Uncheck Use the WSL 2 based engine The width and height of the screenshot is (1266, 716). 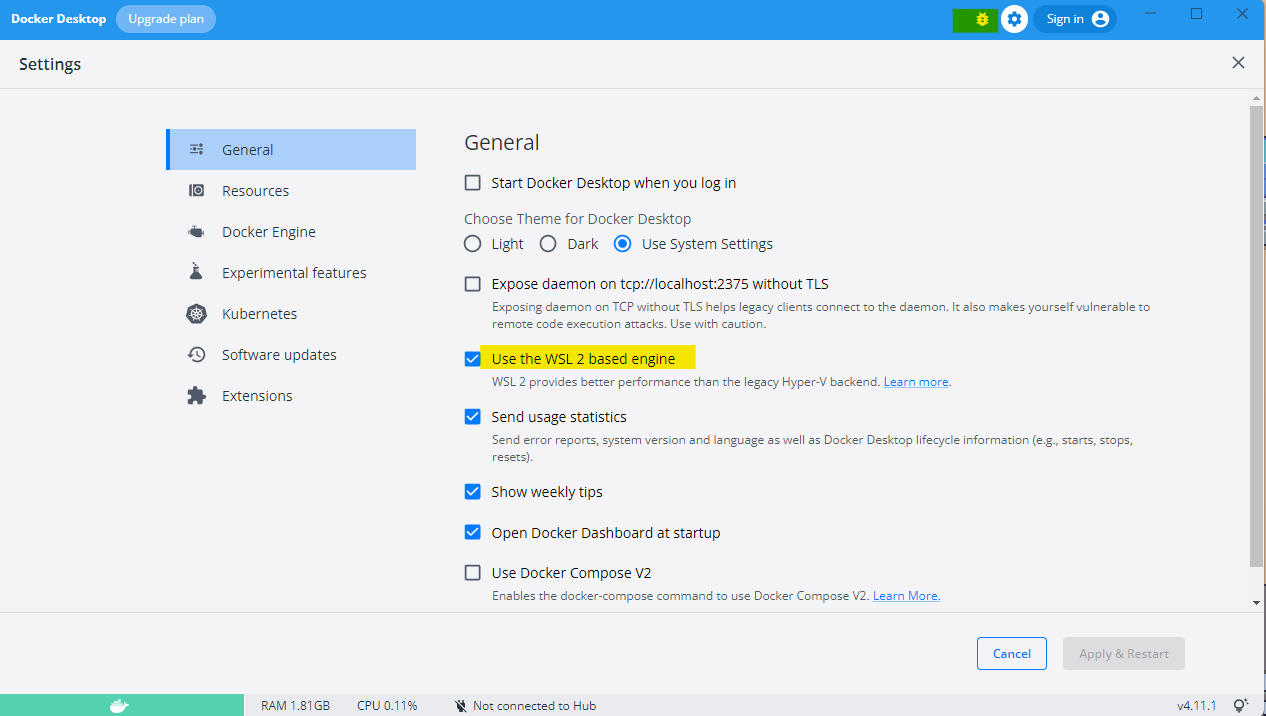[x=473, y=359]
